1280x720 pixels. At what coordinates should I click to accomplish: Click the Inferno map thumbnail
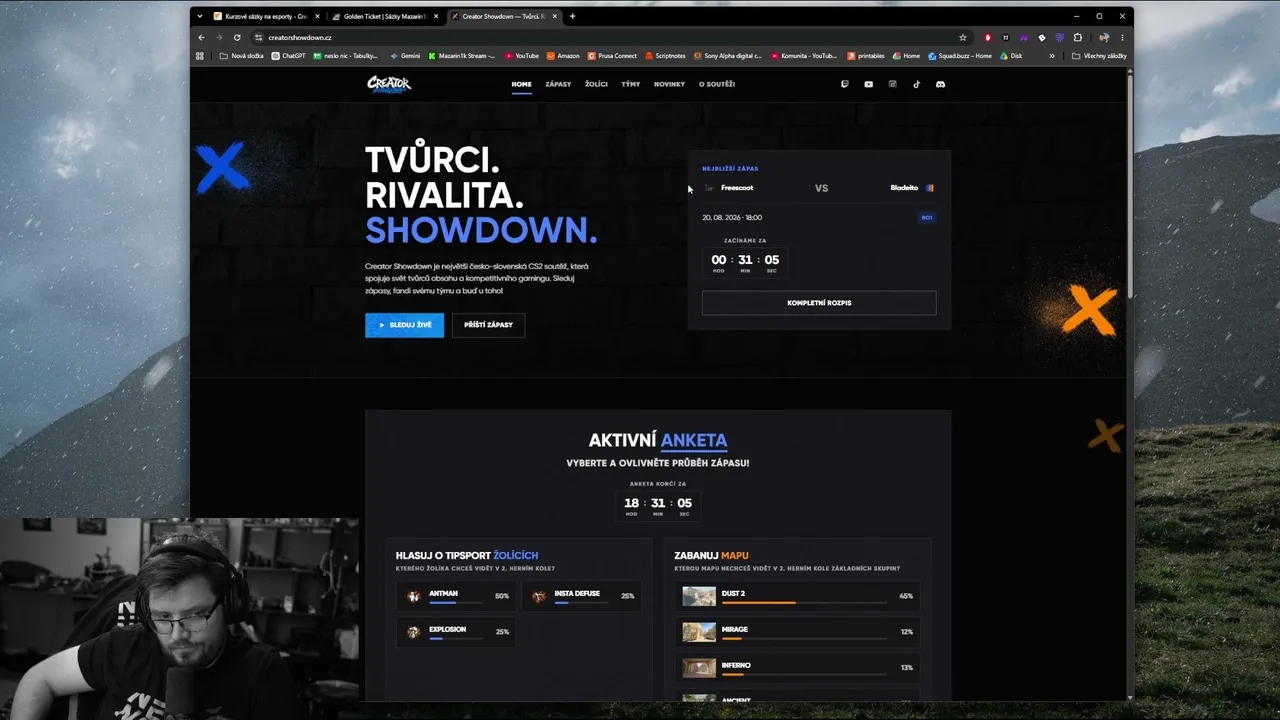(699, 667)
